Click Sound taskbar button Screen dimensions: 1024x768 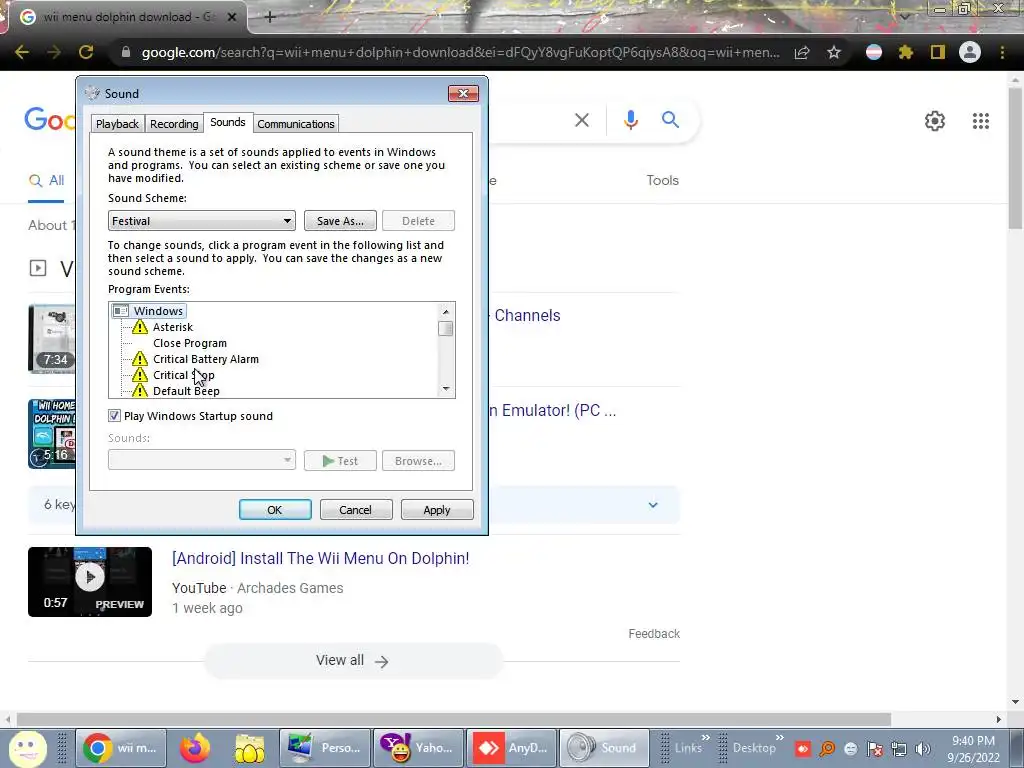pos(605,748)
